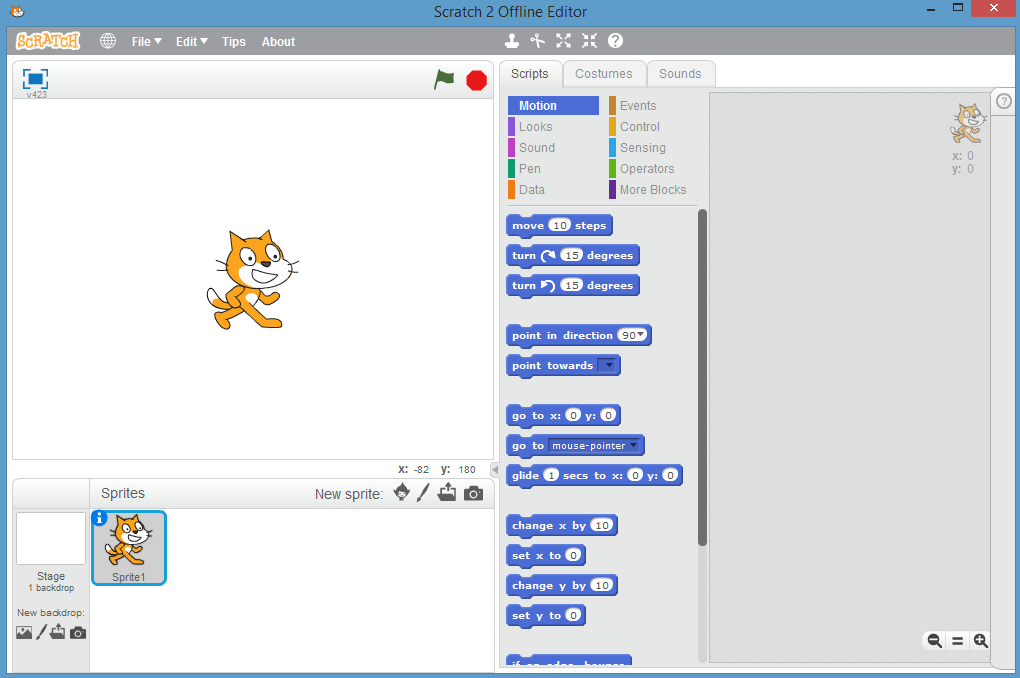Paint a new sprite with brush icon
1020x678 pixels.
coord(423,493)
